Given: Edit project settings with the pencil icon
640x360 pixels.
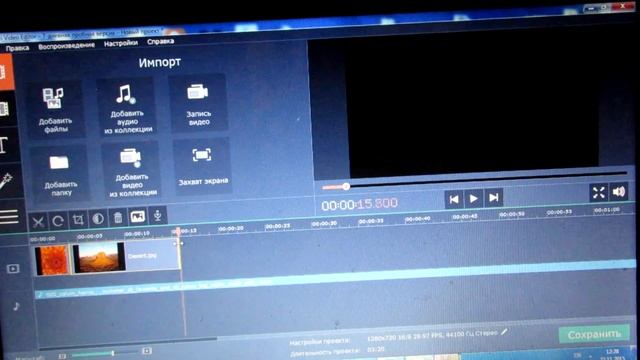Looking at the screenshot, I should click(504, 332).
